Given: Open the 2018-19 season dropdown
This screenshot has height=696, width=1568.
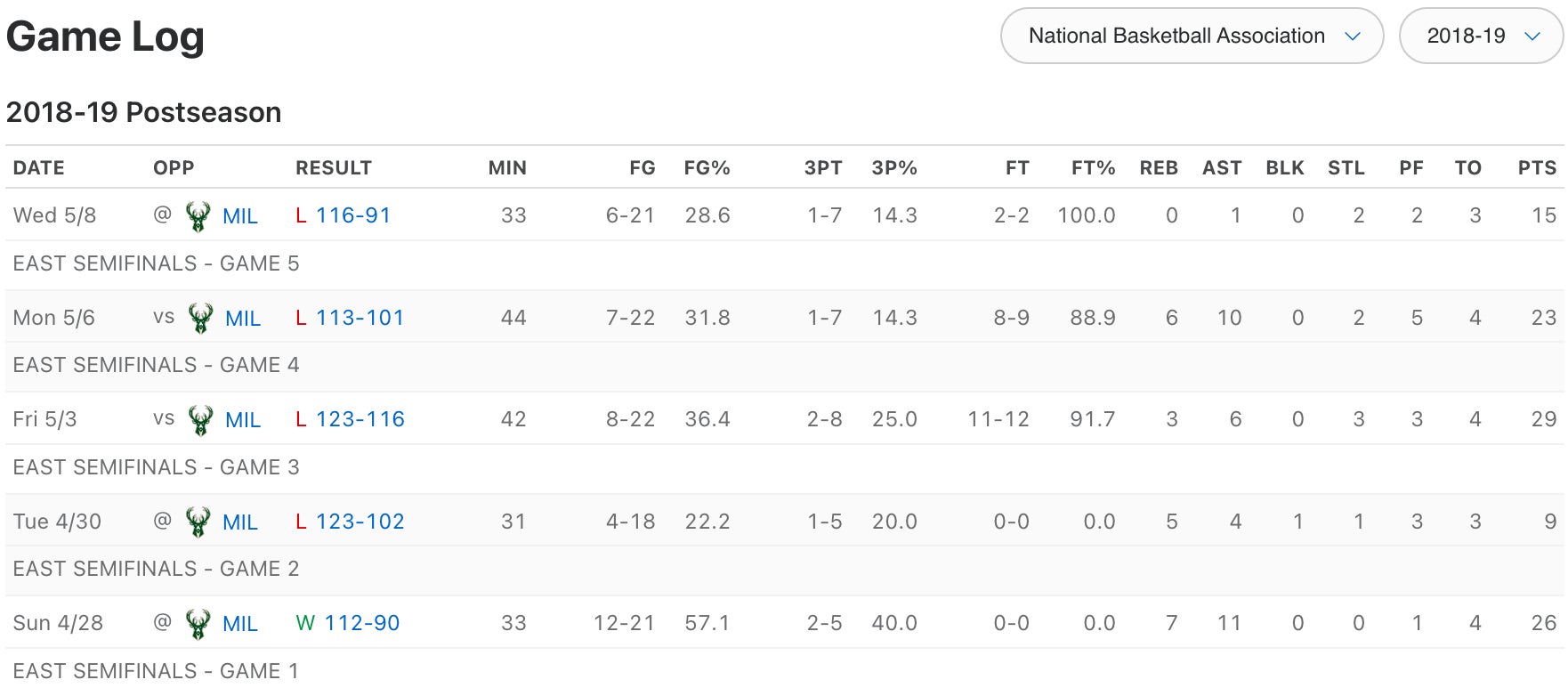Looking at the screenshot, I should tap(1481, 36).
